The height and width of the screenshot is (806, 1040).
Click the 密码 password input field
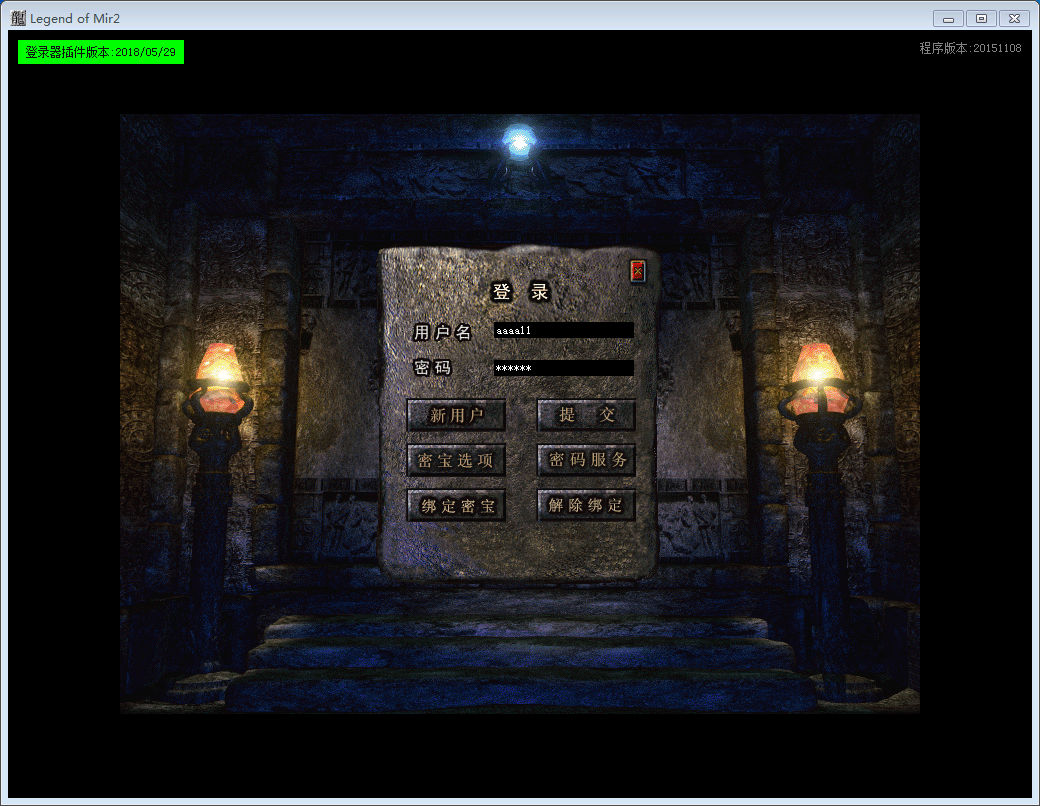(563, 368)
